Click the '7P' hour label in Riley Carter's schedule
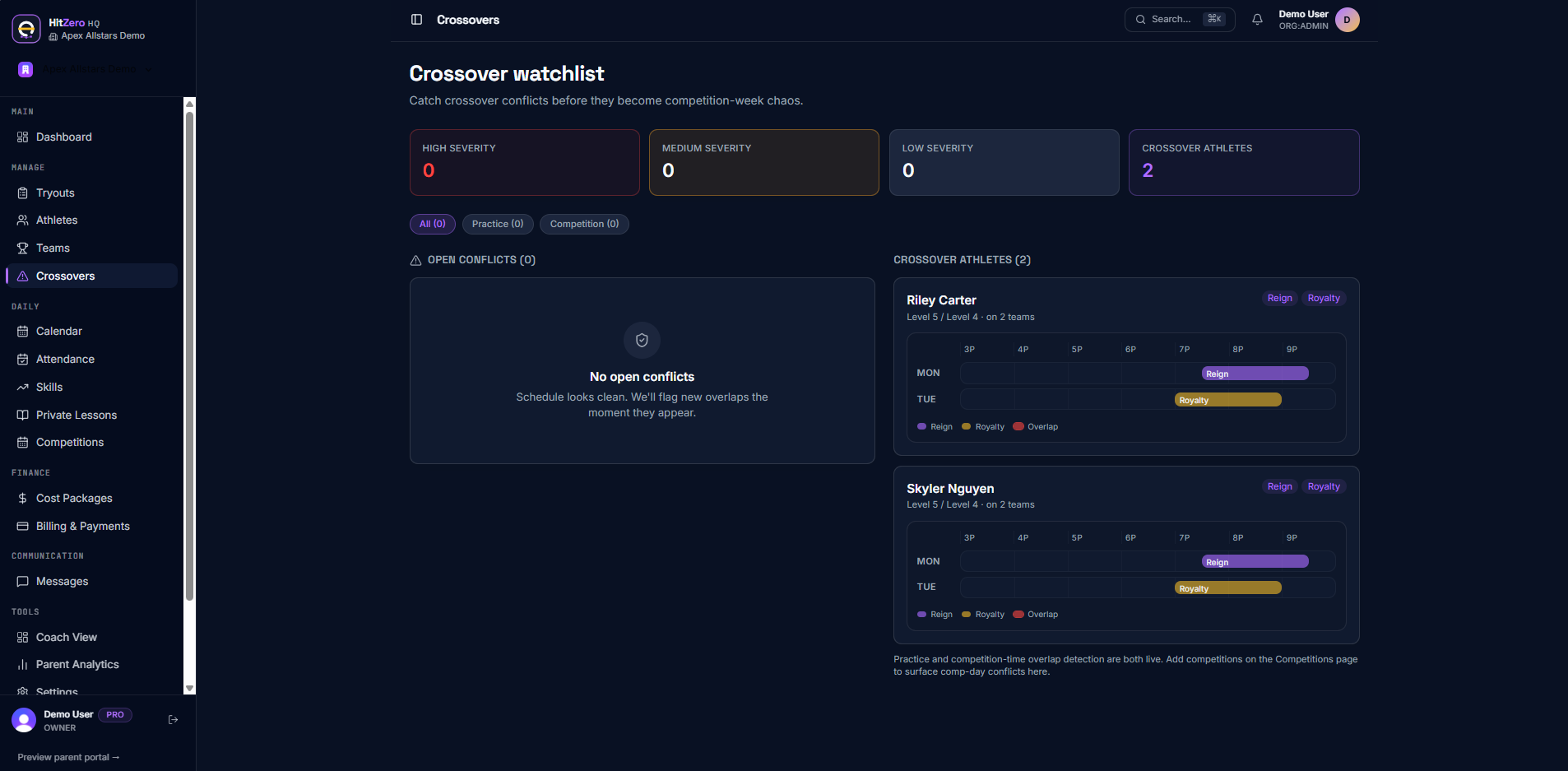This screenshot has height=771, width=1568. (x=1184, y=350)
